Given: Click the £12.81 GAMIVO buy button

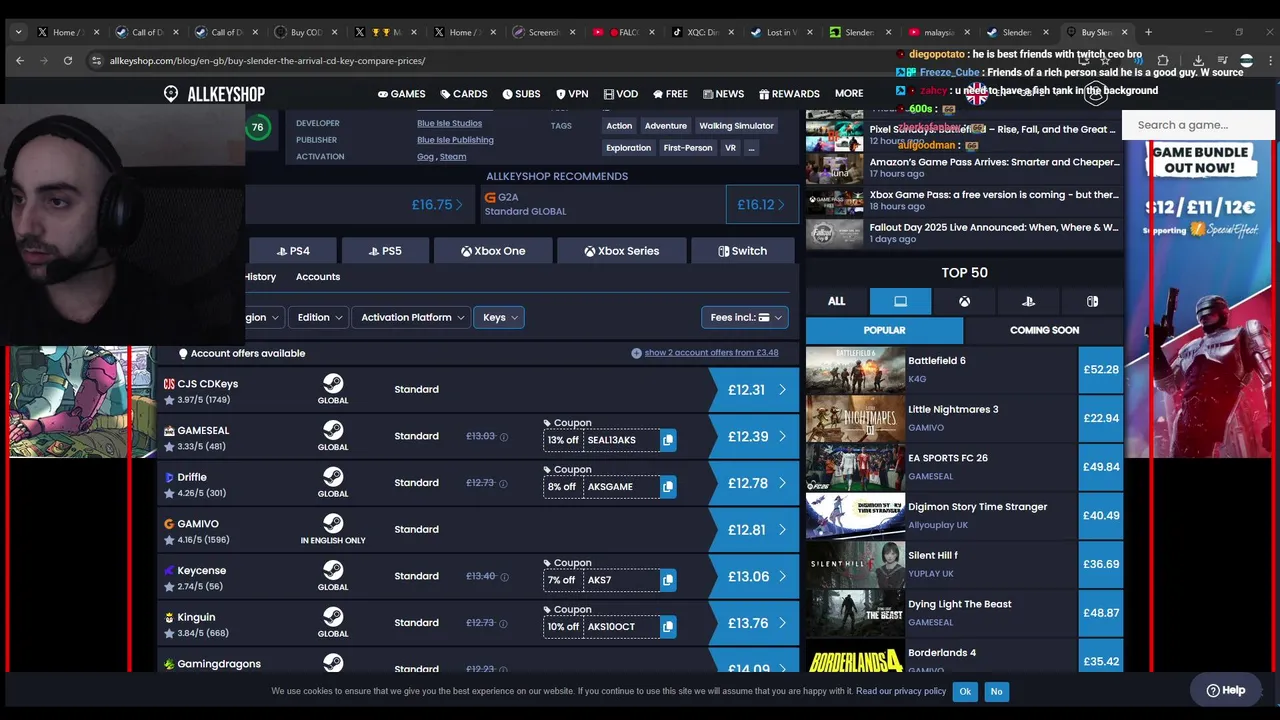Looking at the screenshot, I should coord(754,530).
